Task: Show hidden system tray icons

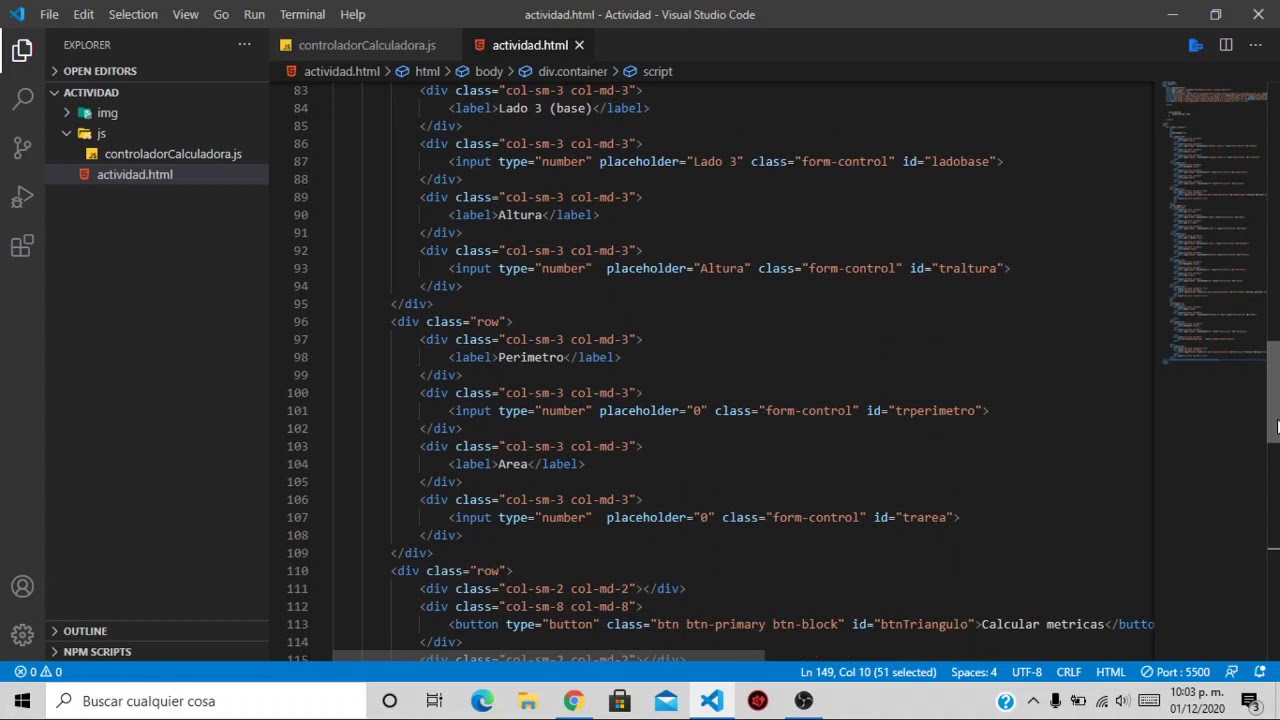Action: pyautogui.click(x=1033, y=701)
